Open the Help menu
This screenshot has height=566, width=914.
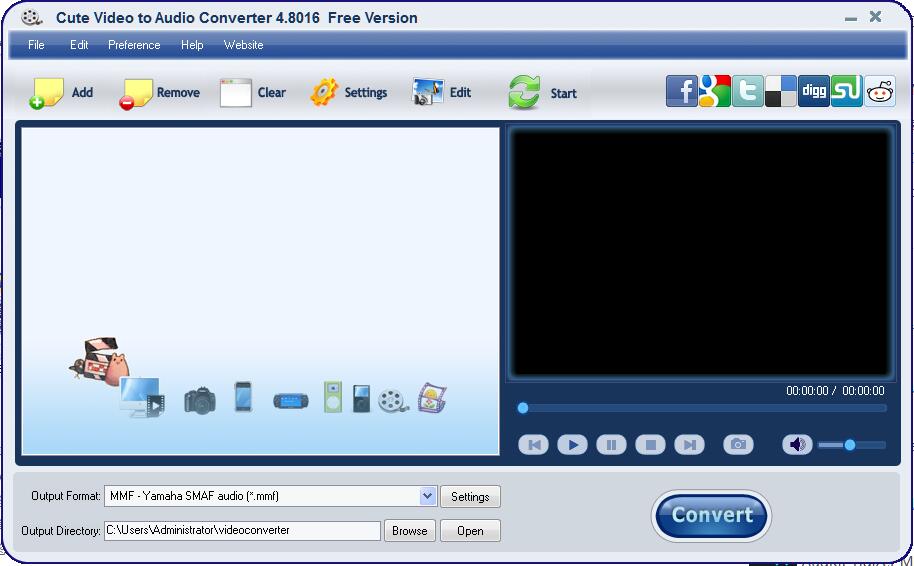pos(192,45)
